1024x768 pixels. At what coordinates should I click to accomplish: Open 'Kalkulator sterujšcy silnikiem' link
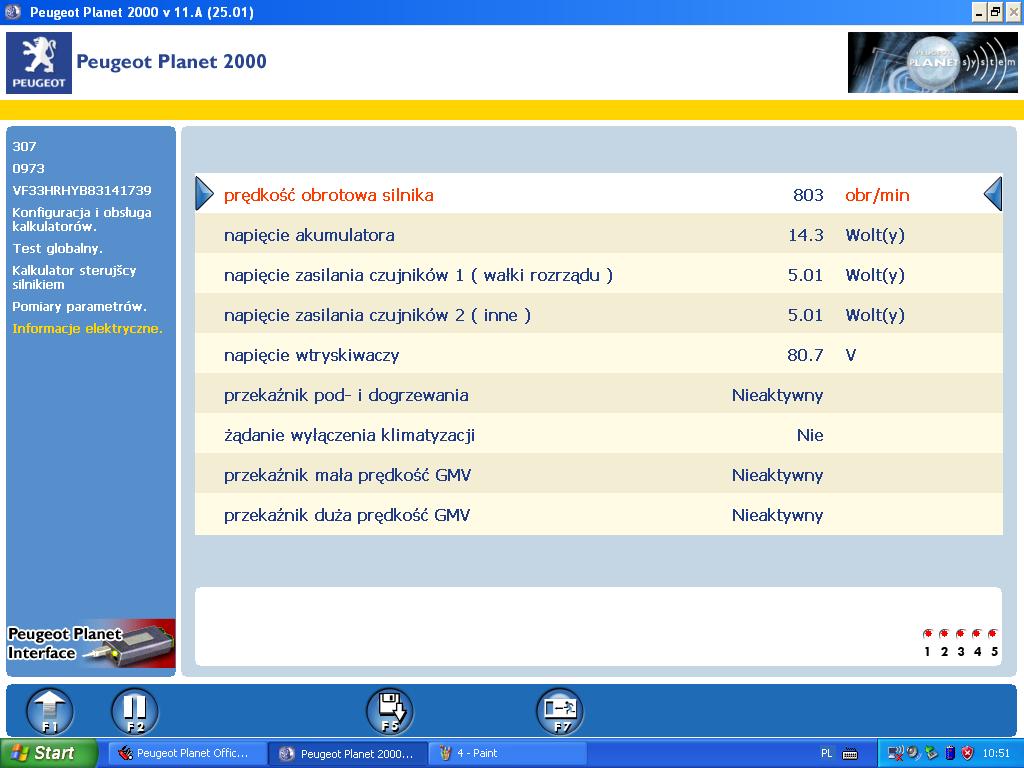[74, 278]
